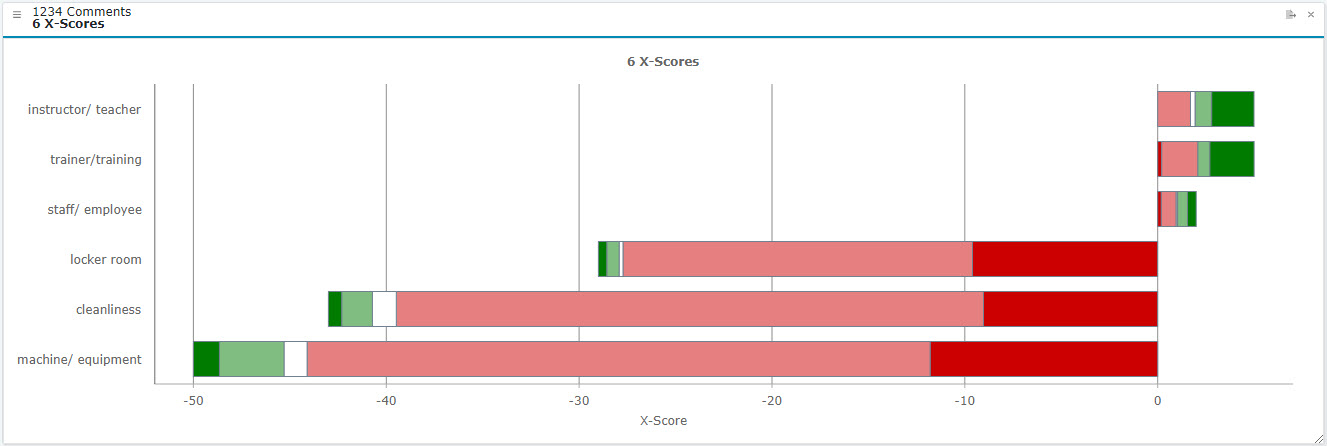The image size is (1327, 446).
Task: Select the locker room category label
Action: tap(106, 259)
